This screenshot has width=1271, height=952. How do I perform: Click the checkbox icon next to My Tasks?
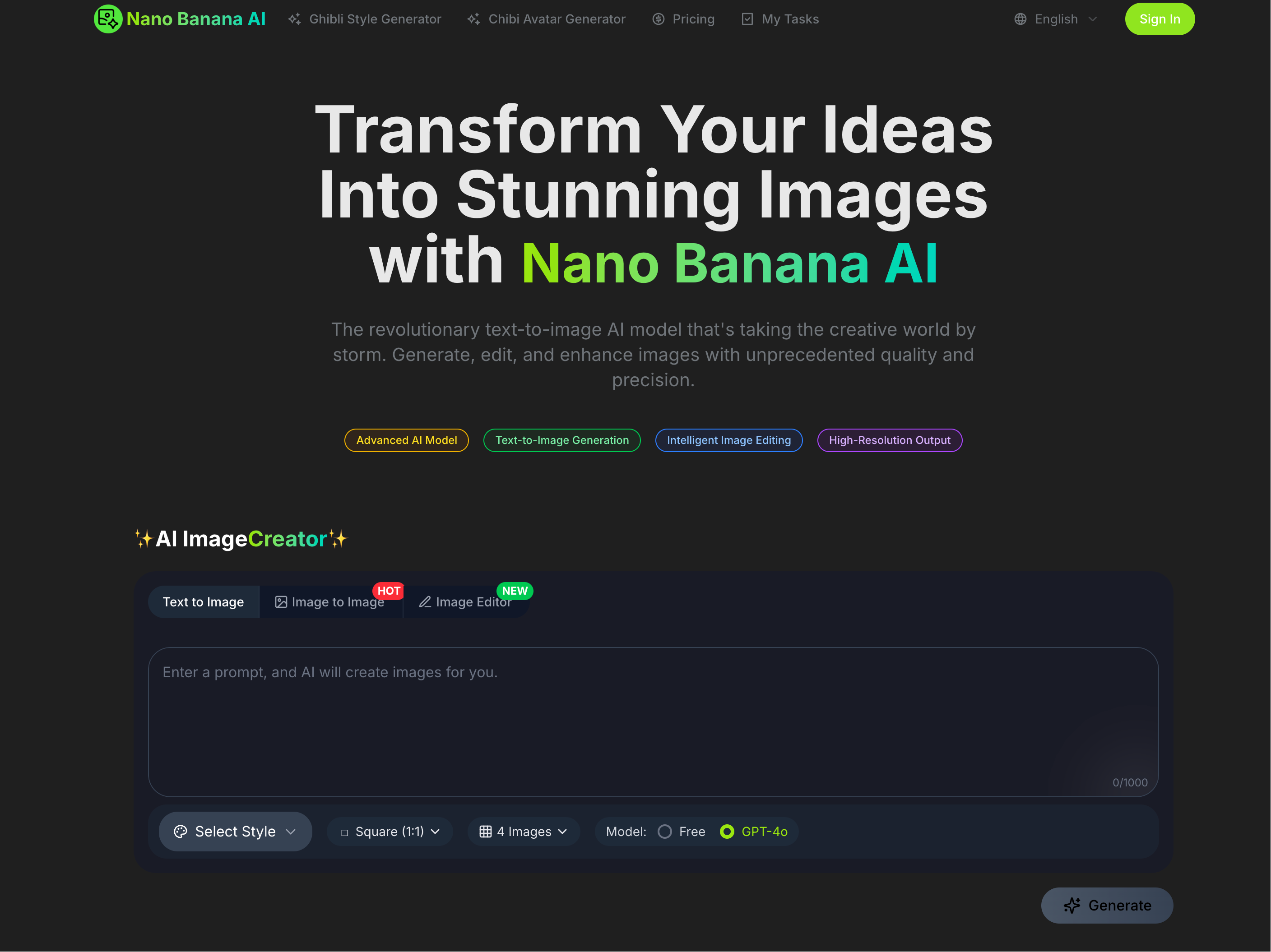click(x=747, y=19)
